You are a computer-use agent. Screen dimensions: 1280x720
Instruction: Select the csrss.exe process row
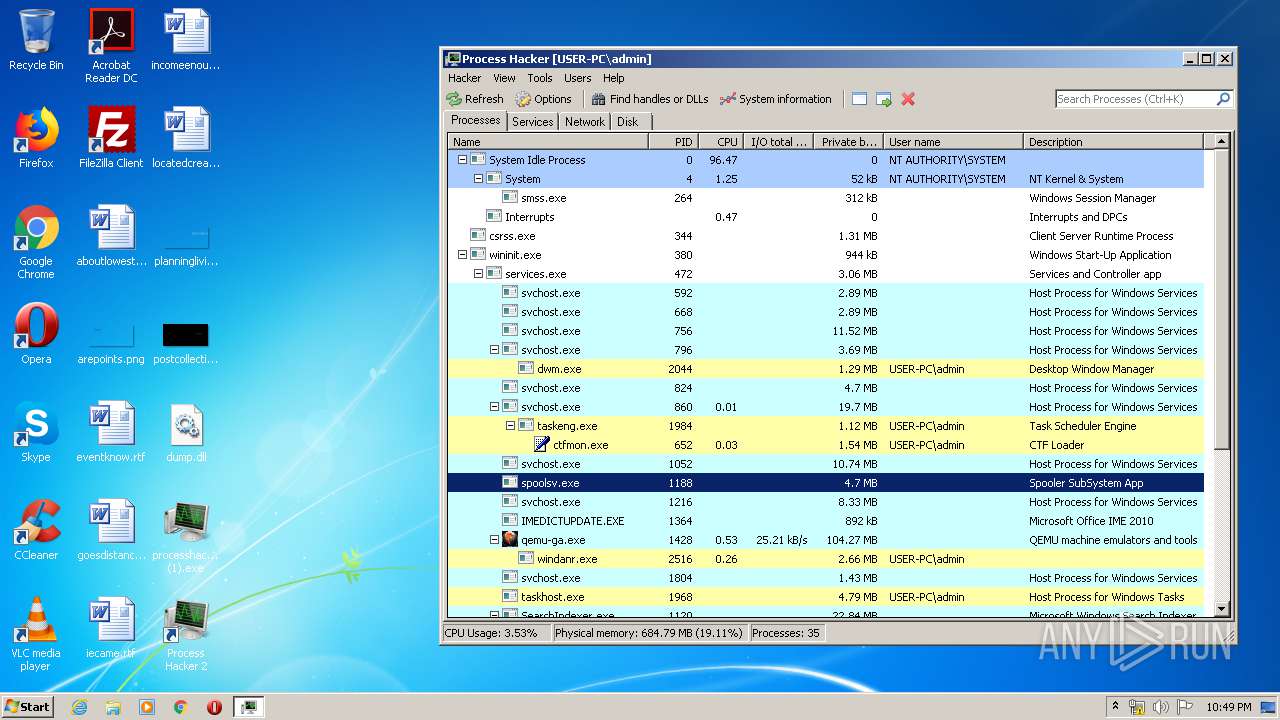826,236
